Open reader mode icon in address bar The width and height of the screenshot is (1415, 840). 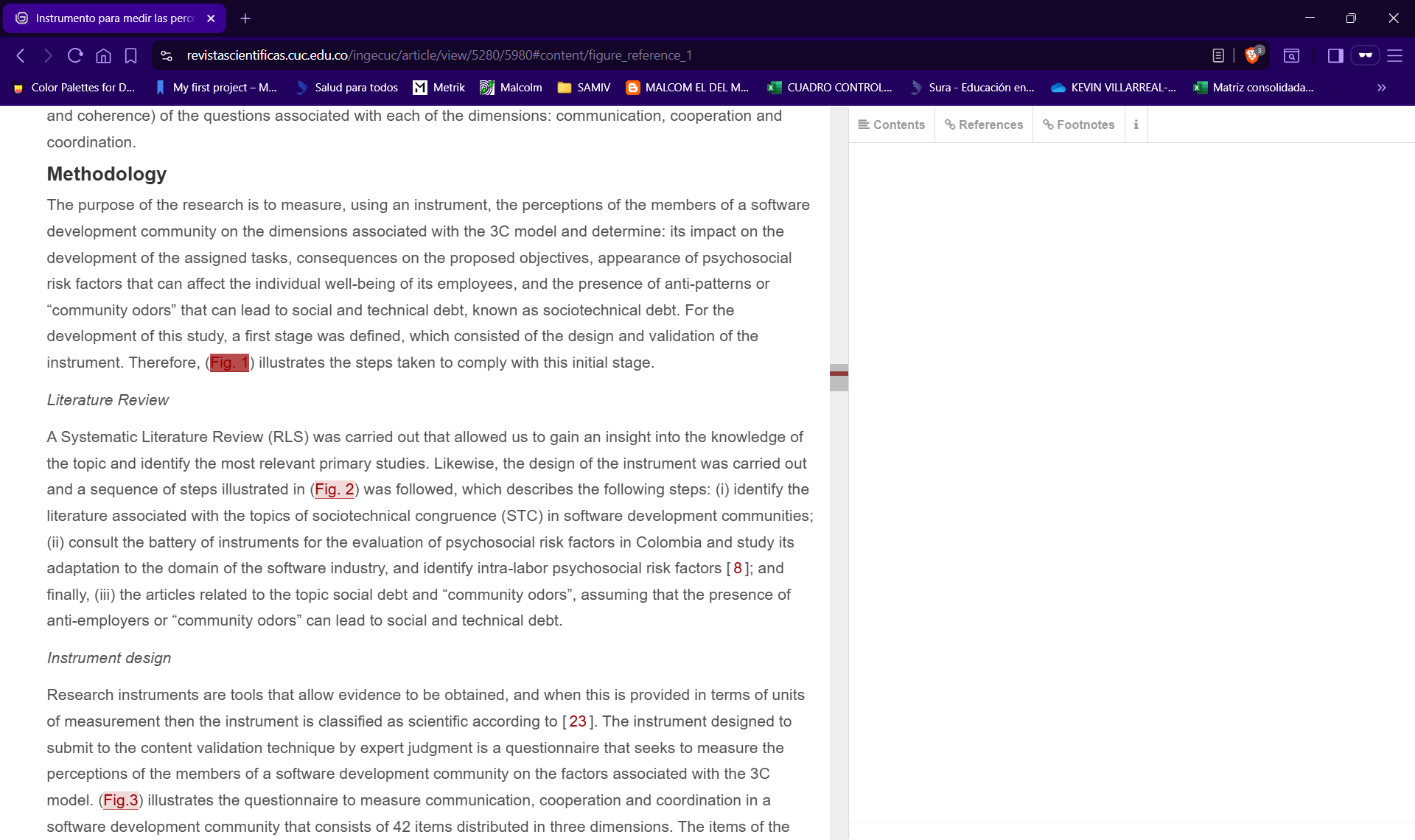pyautogui.click(x=1218, y=55)
